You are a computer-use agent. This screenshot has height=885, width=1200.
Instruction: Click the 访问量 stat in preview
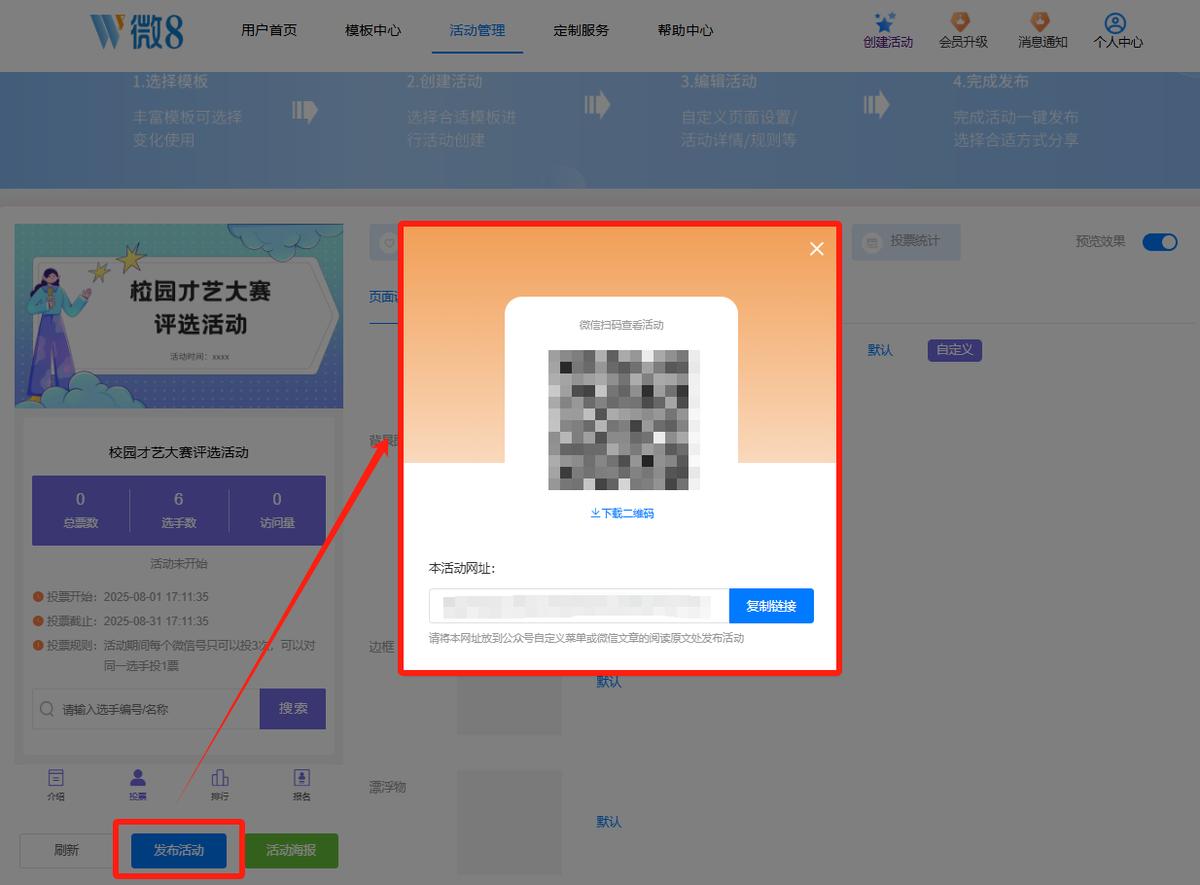tap(277, 510)
